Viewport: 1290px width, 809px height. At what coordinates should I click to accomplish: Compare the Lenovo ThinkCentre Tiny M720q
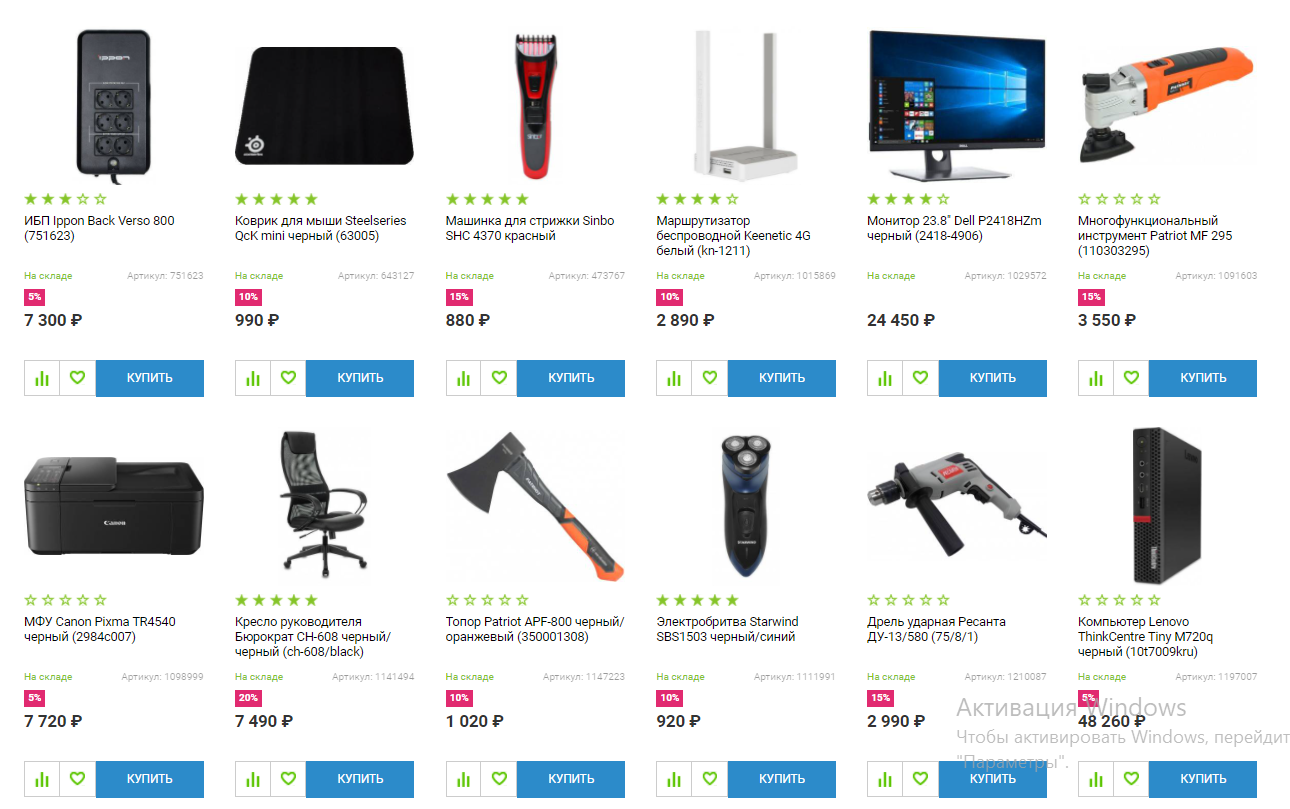click(x=1096, y=779)
